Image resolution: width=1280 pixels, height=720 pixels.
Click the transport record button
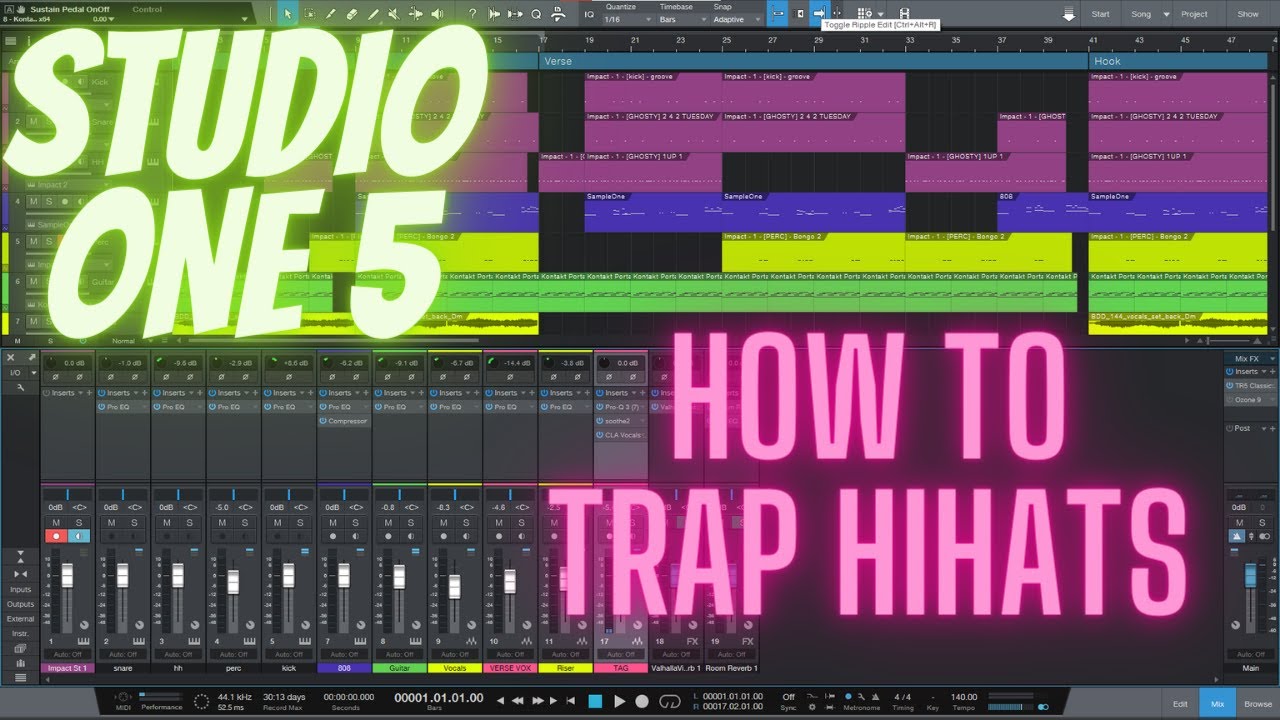(x=643, y=701)
